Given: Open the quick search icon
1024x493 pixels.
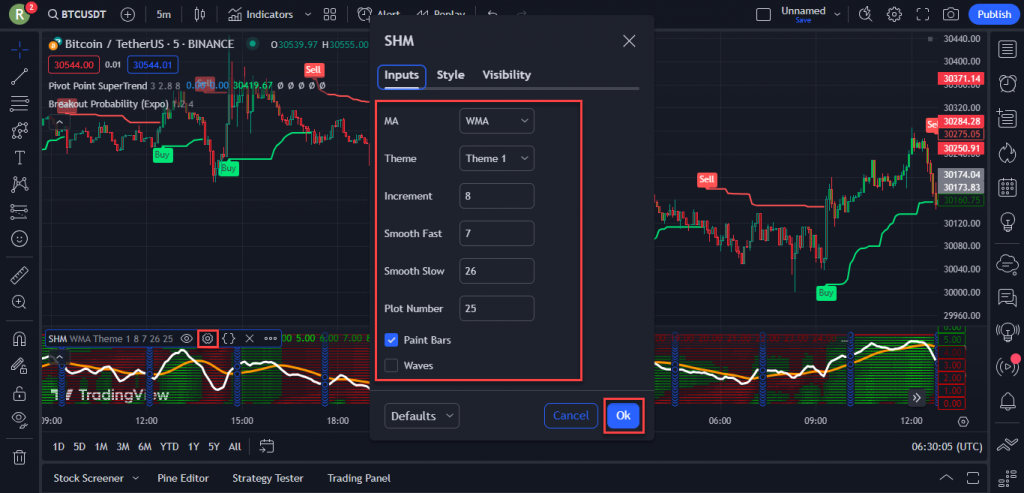Looking at the screenshot, I should (x=866, y=14).
